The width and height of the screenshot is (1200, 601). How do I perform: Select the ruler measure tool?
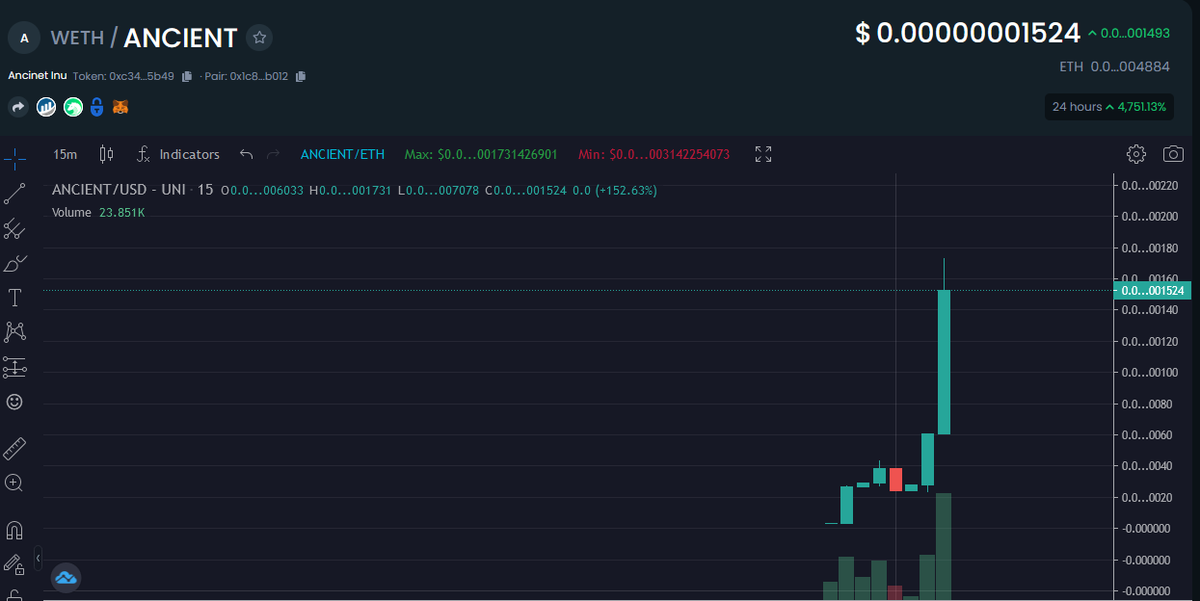tap(15, 448)
